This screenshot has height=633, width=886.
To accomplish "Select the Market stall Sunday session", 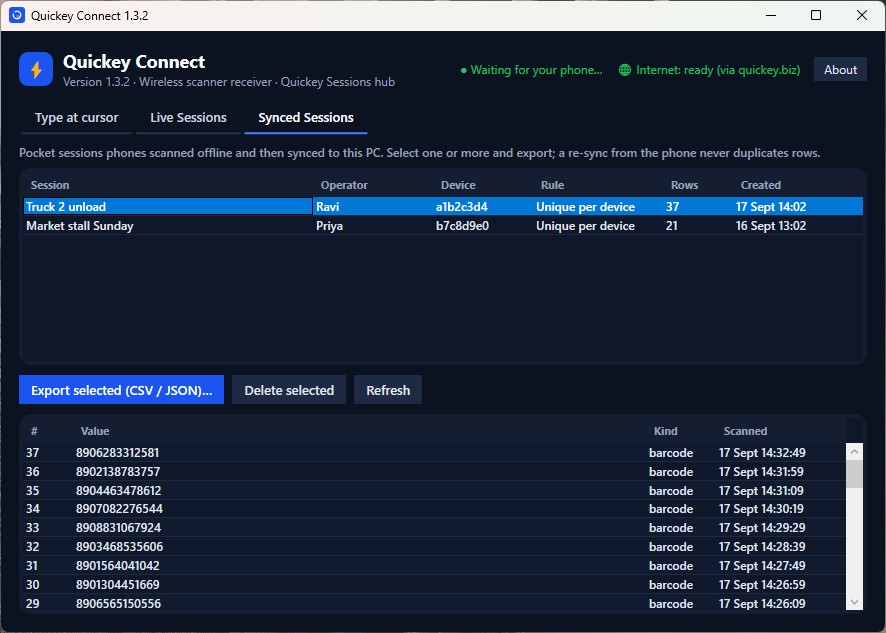I will click(x=443, y=226).
